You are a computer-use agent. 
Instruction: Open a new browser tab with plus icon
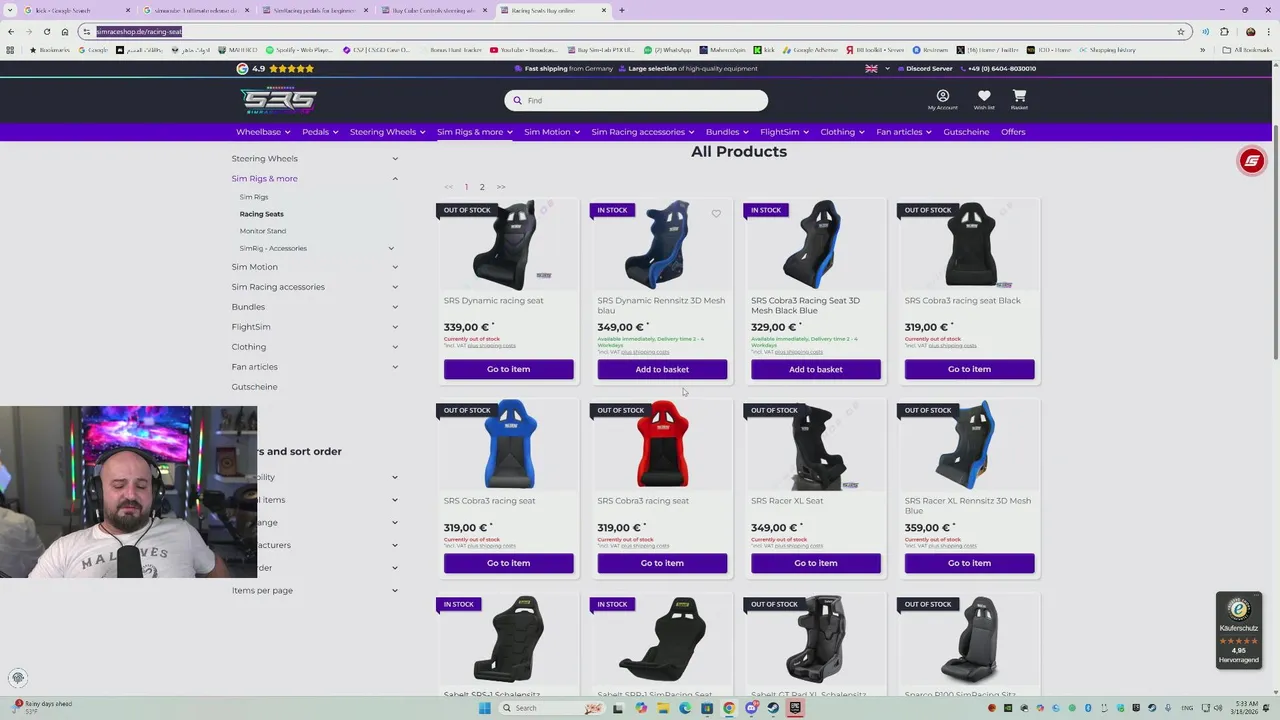coord(621,10)
